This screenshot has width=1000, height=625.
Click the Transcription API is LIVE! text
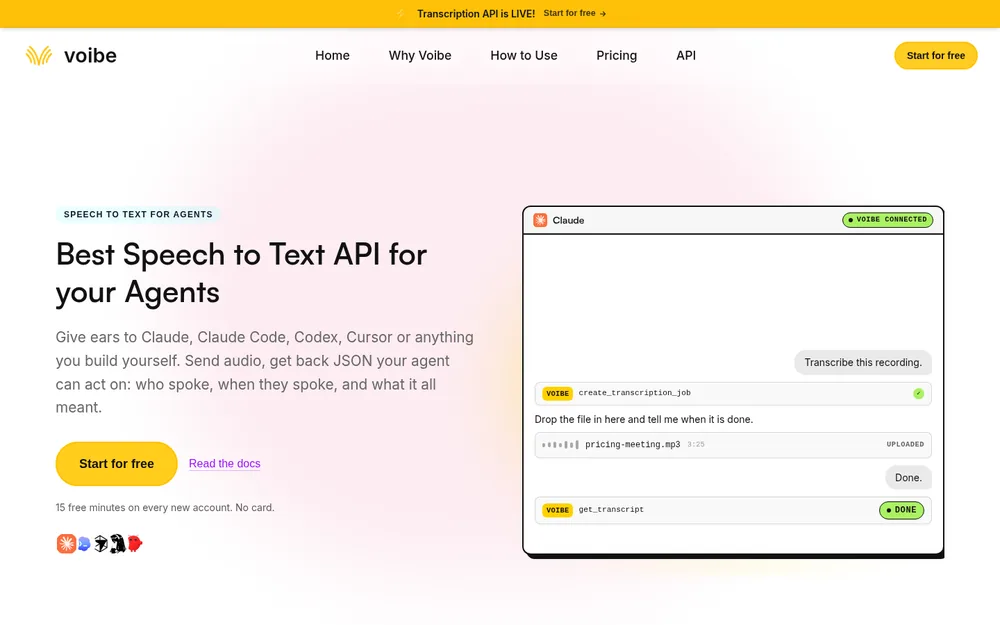[476, 13]
